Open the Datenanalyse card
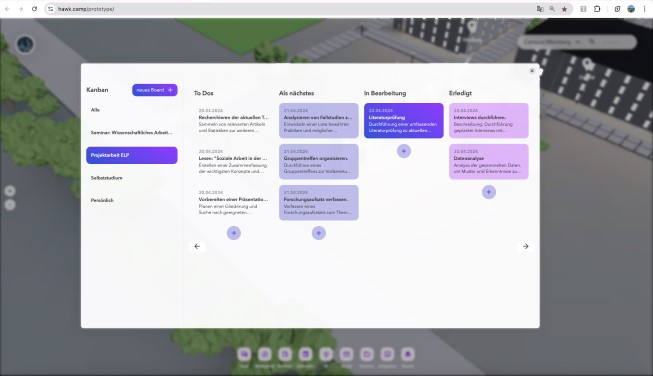 (x=489, y=162)
